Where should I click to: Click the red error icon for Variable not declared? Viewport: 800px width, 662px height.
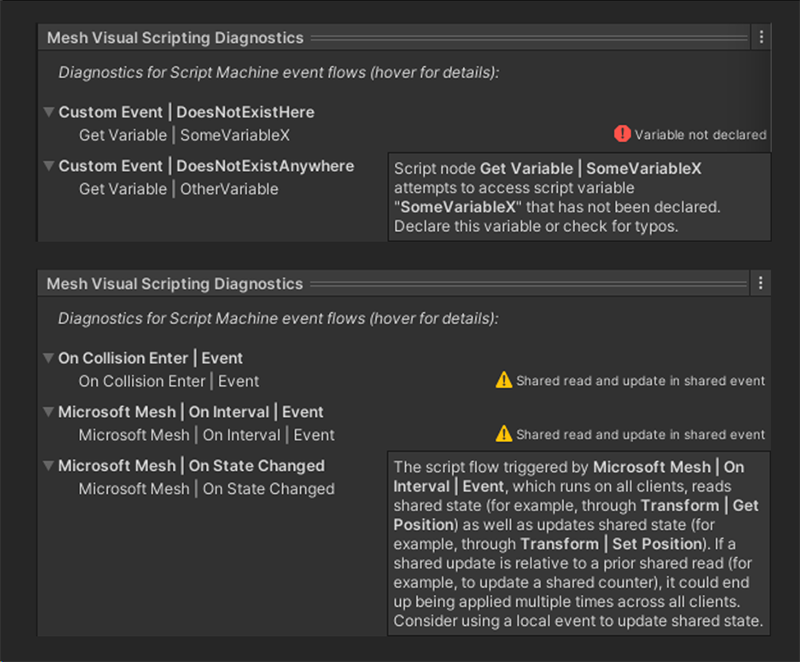pyautogui.click(x=622, y=134)
